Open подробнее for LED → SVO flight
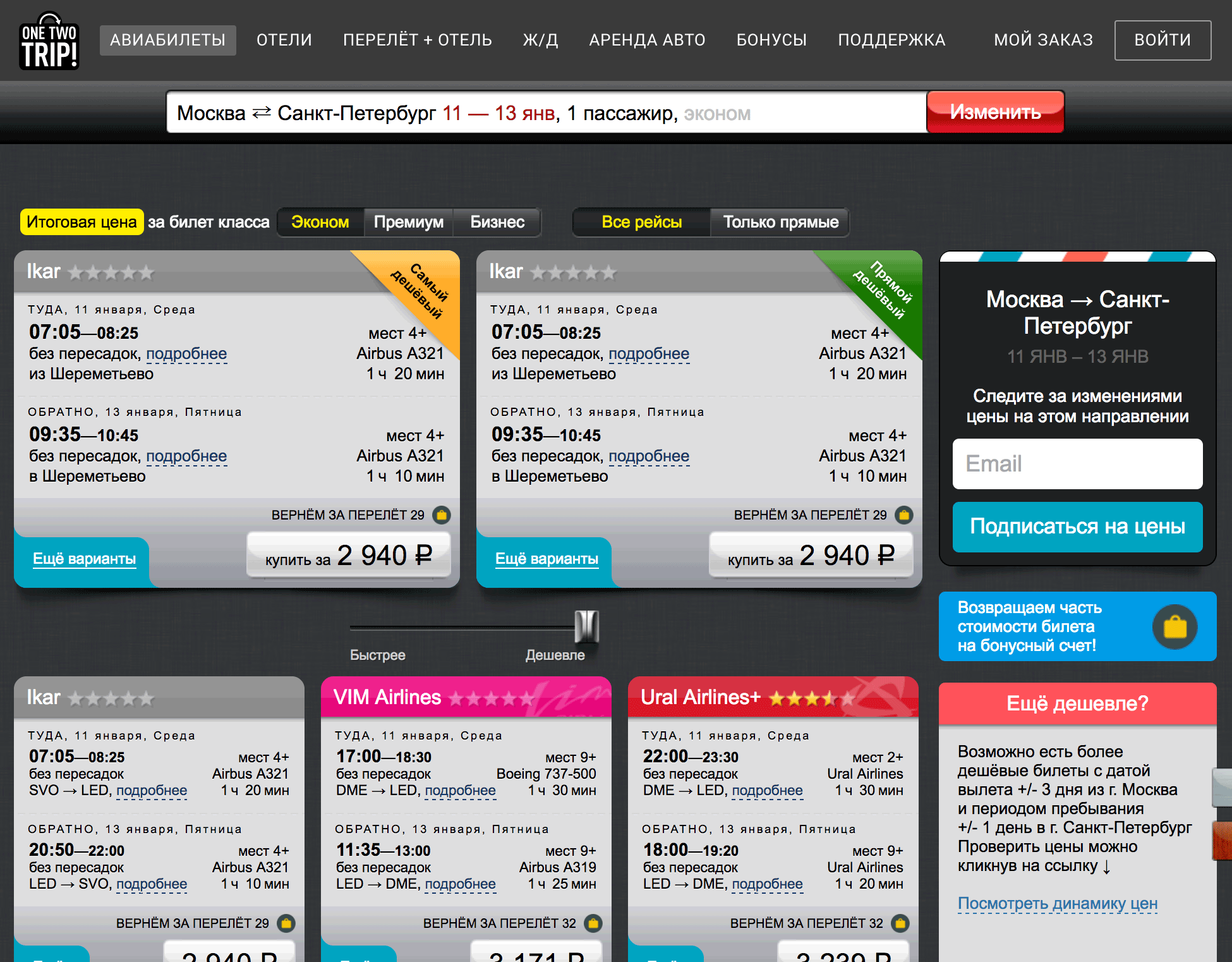Screen dimensions: 1232x962 tap(152, 884)
